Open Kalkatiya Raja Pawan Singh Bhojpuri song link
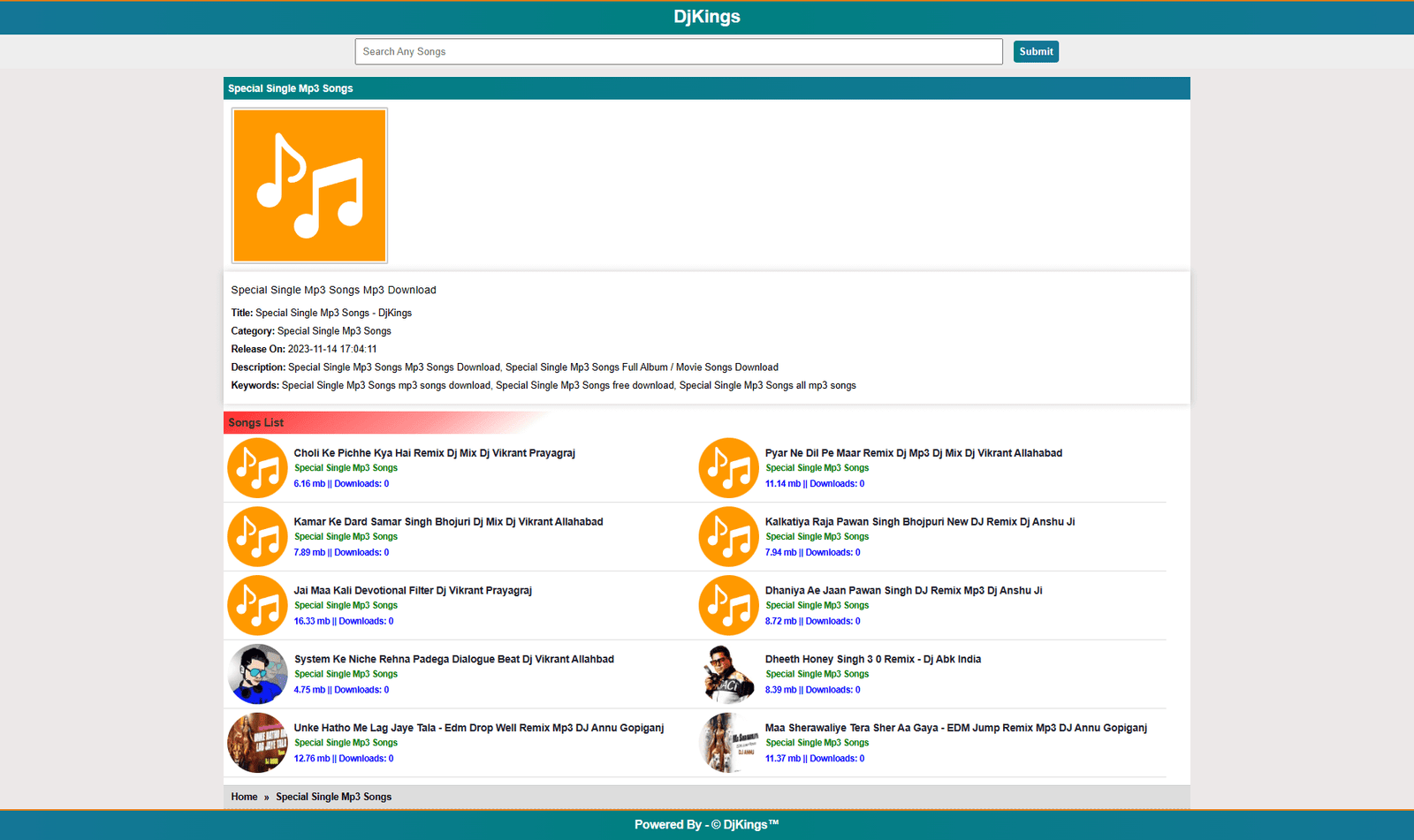The image size is (1414, 840). (919, 522)
